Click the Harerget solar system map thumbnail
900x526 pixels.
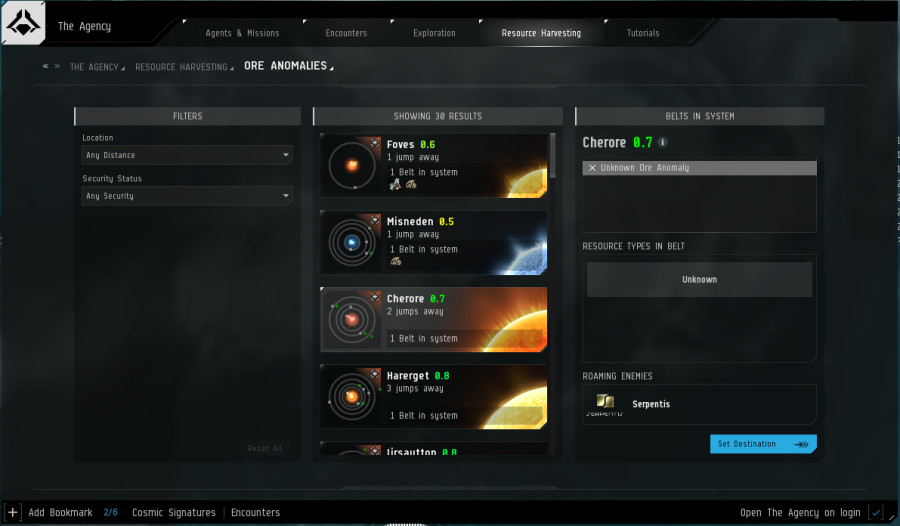coord(352,396)
